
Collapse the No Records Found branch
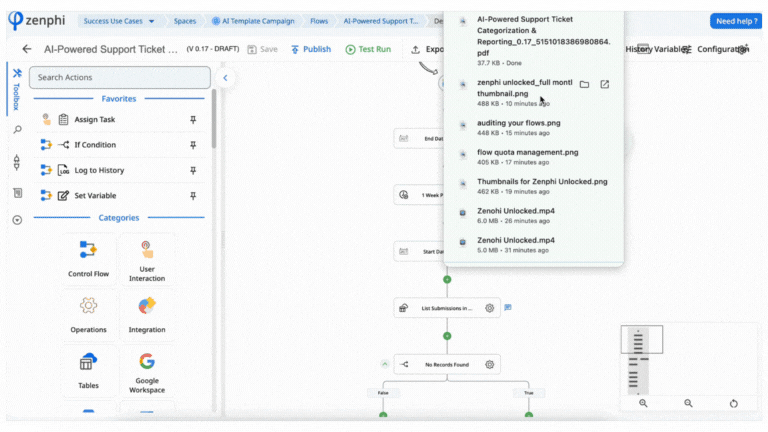(384, 364)
